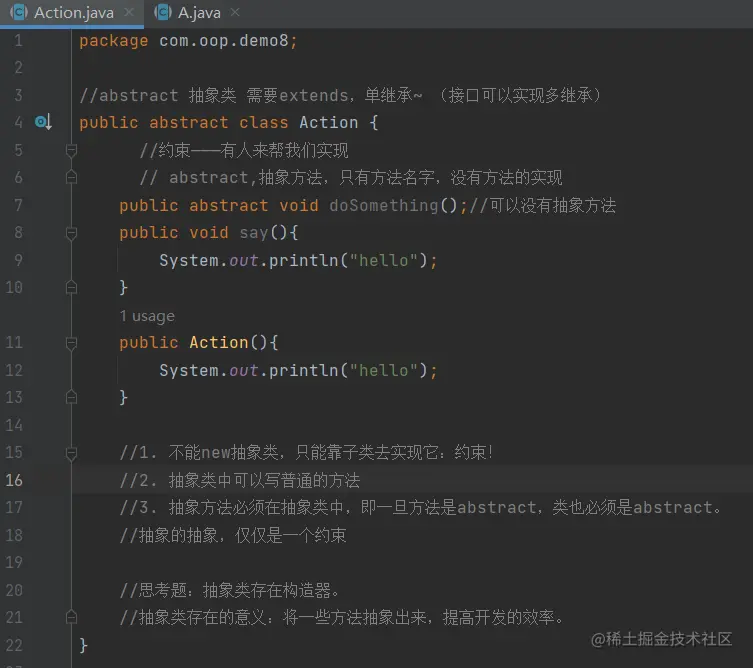Click class name 'Action' on line 4
The width and height of the screenshot is (753, 668).
click(328, 122)
